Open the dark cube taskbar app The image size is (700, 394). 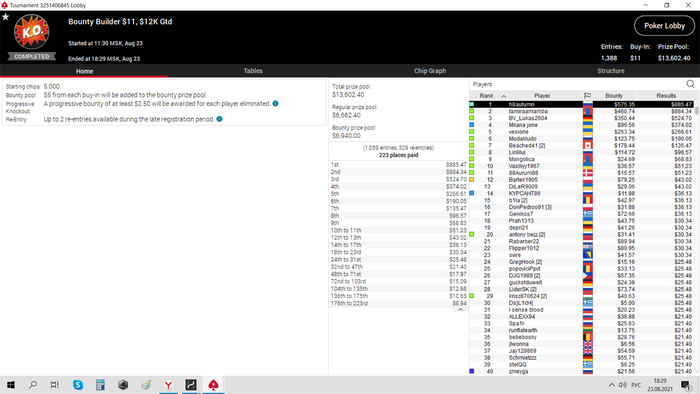[123, 385]
